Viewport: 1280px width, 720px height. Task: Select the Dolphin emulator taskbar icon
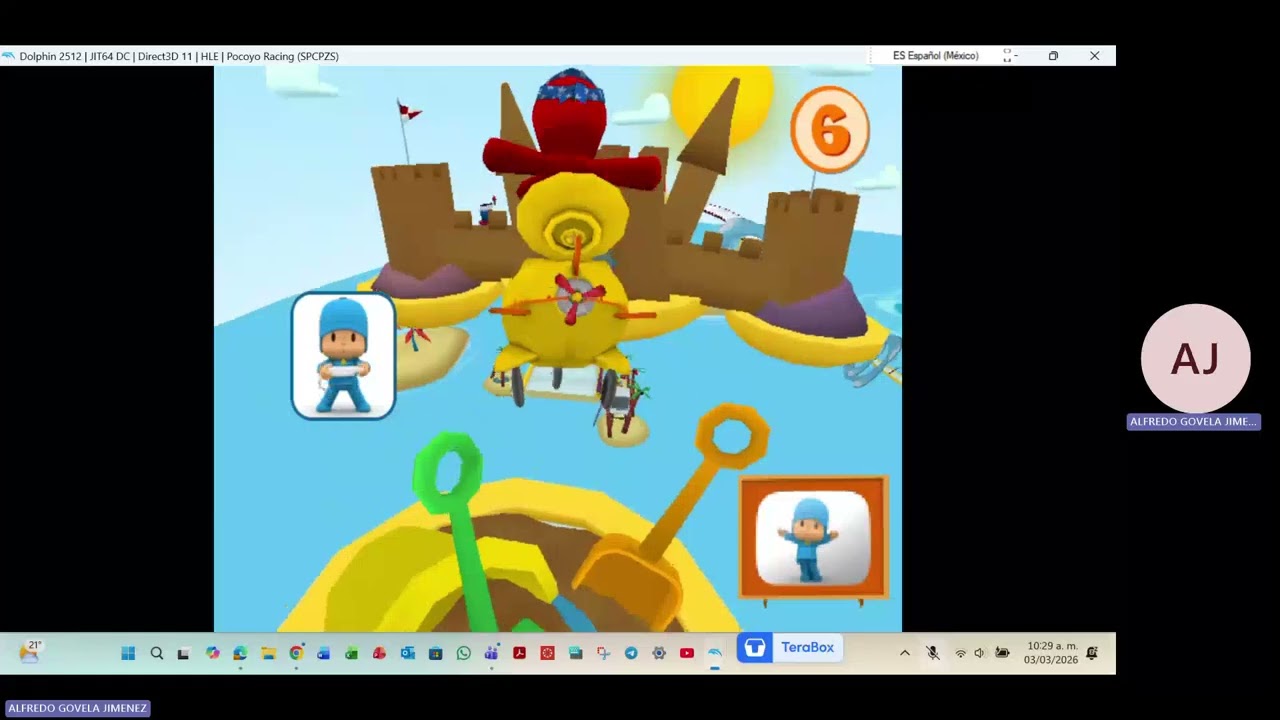click(x=714, y=653)
